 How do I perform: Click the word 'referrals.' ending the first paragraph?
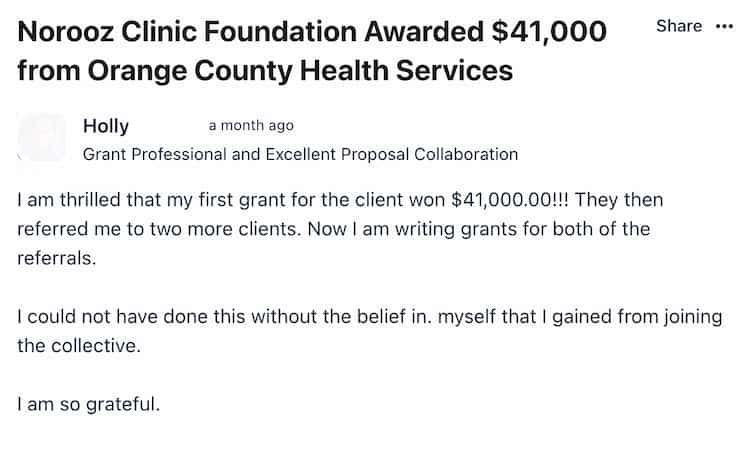pyautogui.click(x=57, y=258)
